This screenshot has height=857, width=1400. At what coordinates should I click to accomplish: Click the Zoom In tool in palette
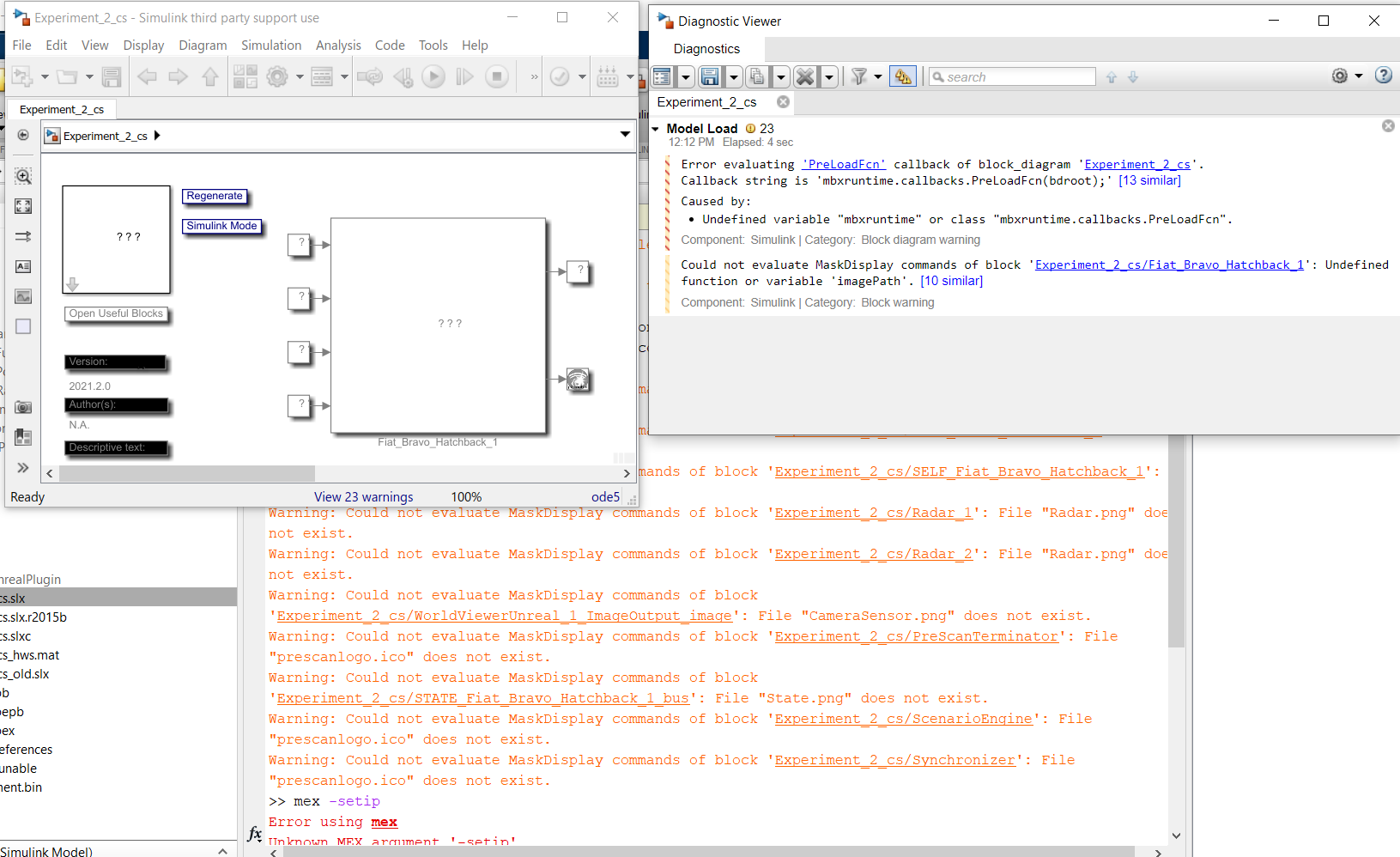(x=23, y=177)
